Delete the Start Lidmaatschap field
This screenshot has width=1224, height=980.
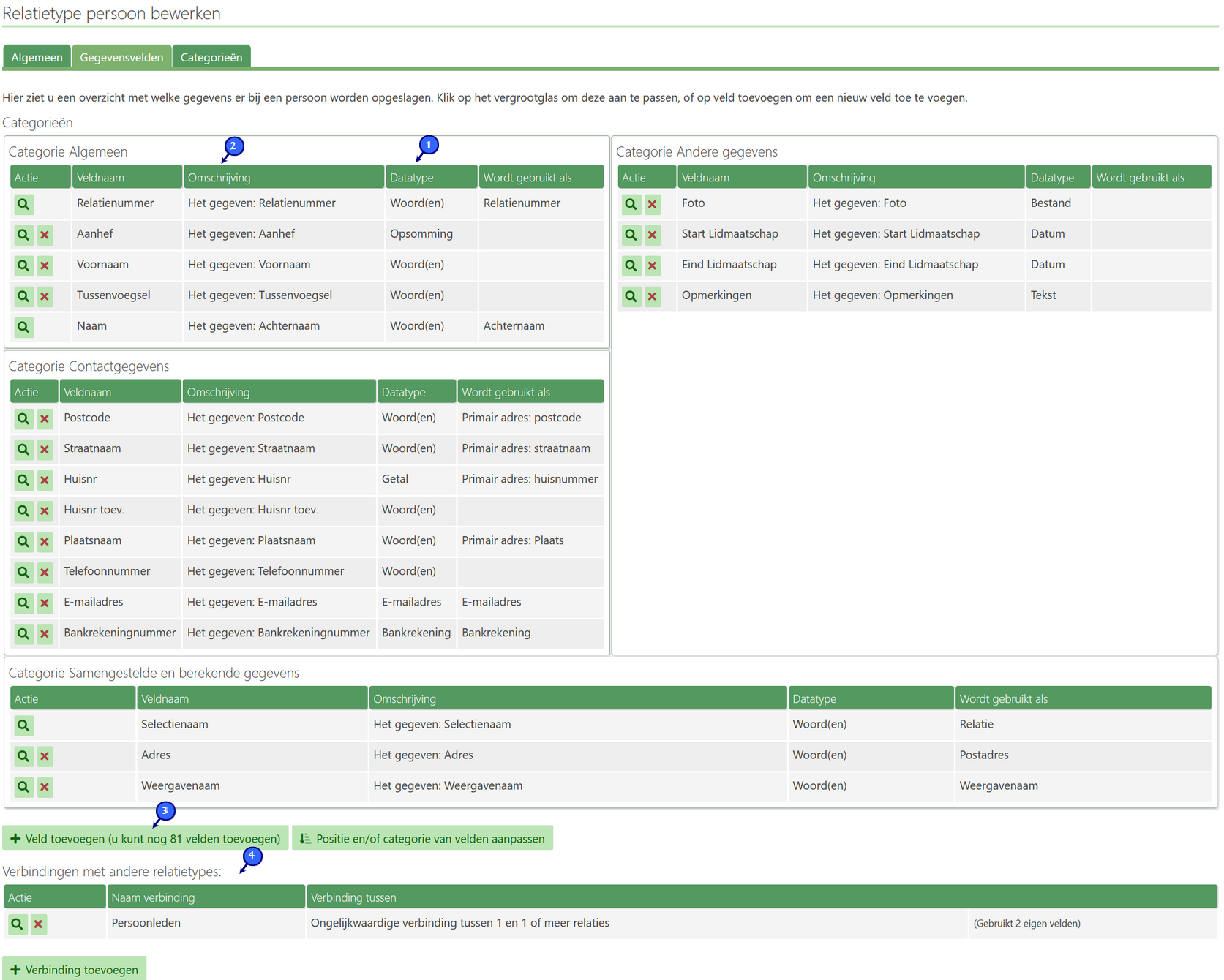[652, 235]
